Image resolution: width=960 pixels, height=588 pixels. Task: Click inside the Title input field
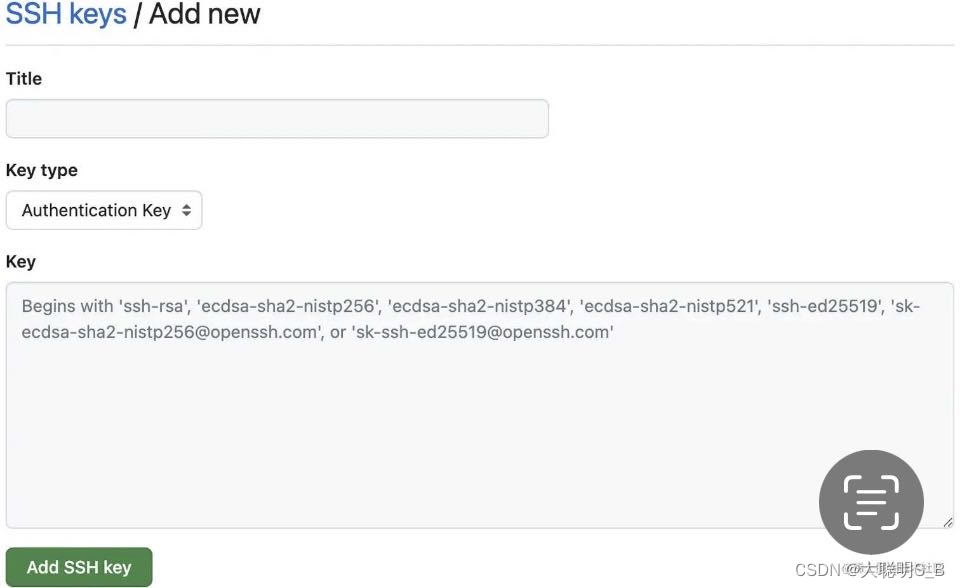click(x=277, y=117)
